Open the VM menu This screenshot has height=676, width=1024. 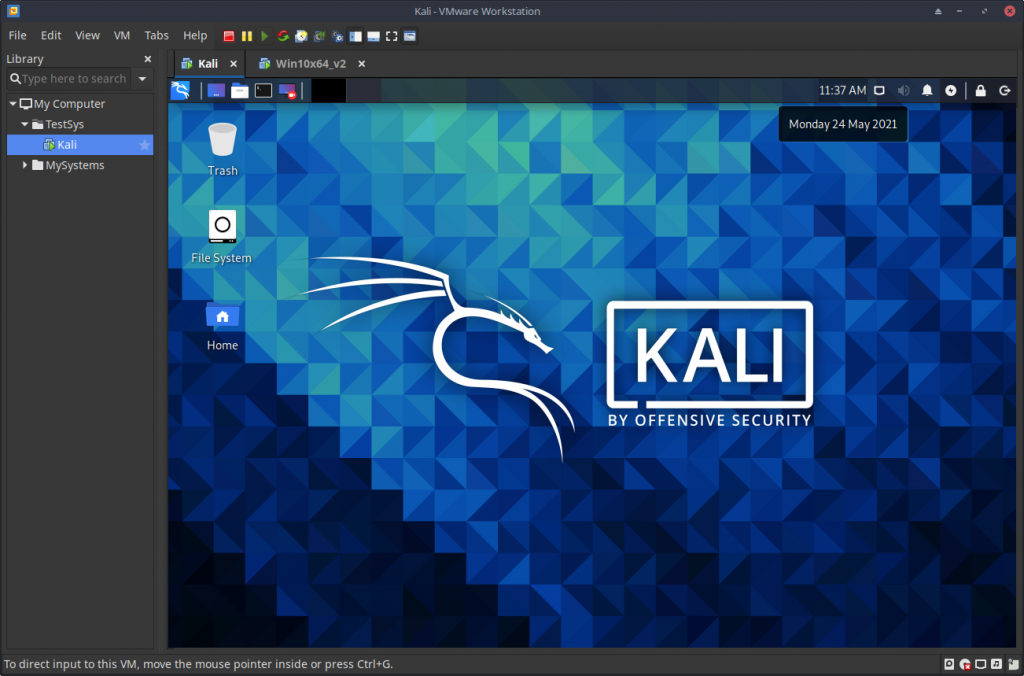(122, 35)
